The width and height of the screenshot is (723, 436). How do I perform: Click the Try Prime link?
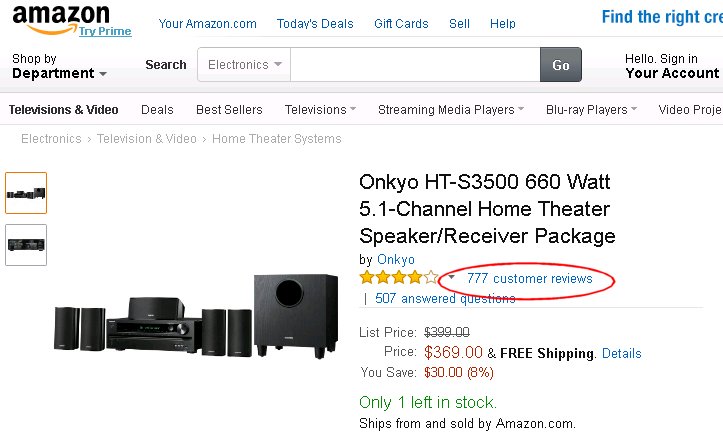point(105,31)
